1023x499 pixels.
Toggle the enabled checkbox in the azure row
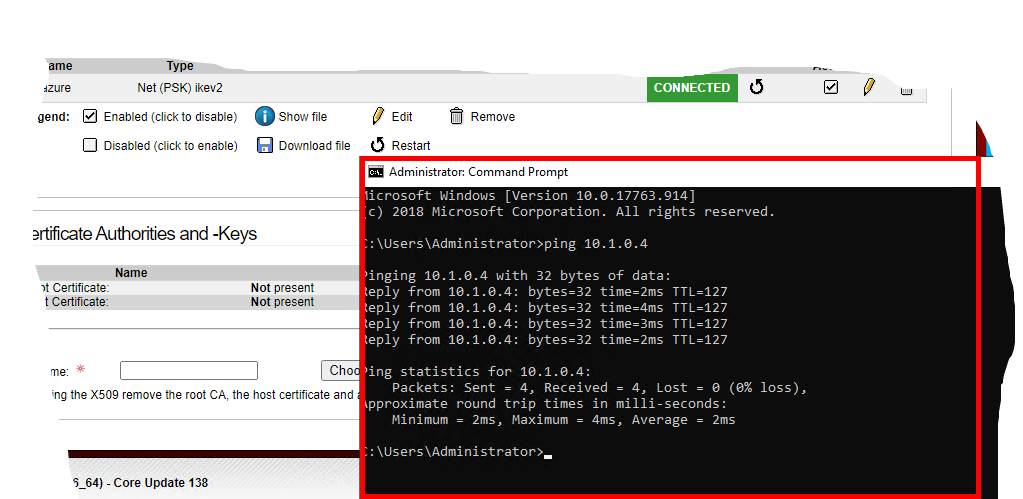point(831,87)
